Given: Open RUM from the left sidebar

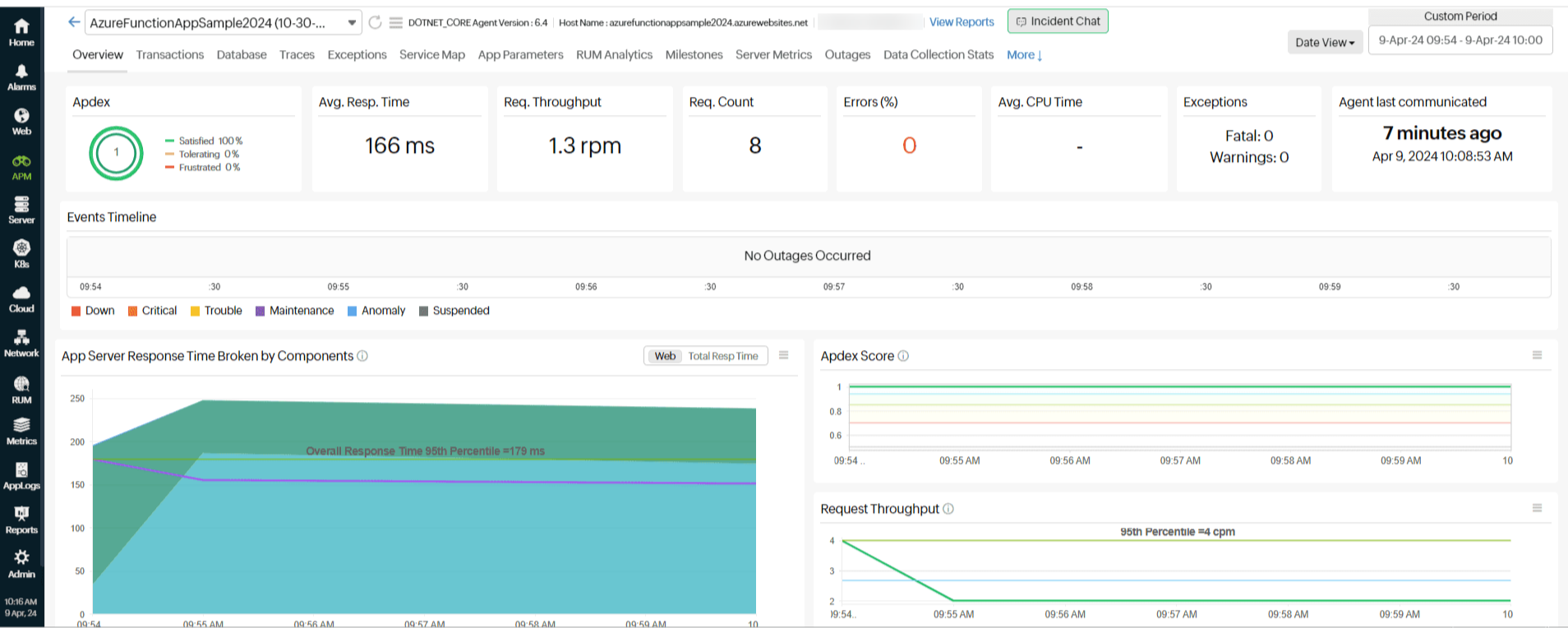Looking at the screenshot, I should 21,390.
